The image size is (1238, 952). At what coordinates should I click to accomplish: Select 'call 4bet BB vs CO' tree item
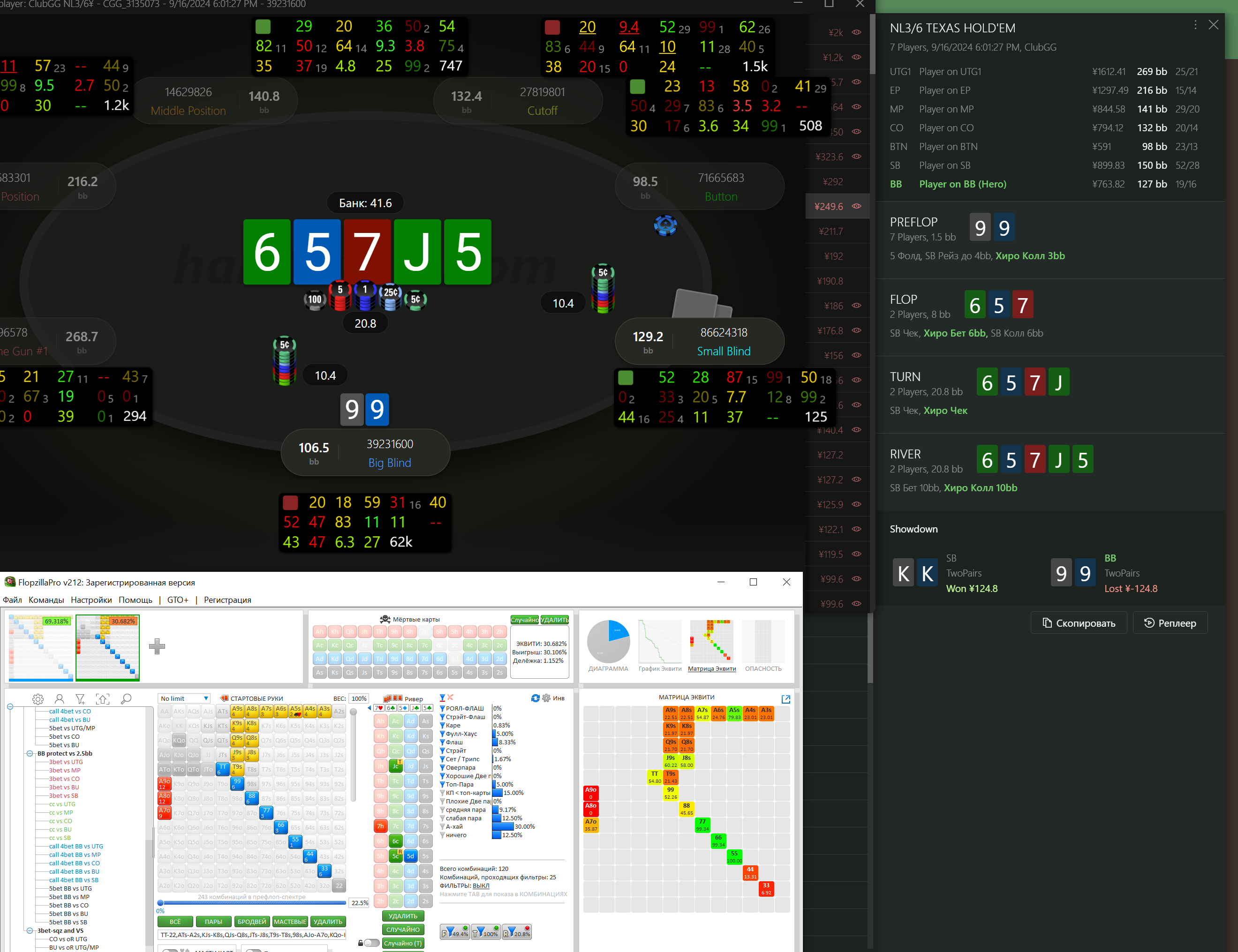[74, 863]
